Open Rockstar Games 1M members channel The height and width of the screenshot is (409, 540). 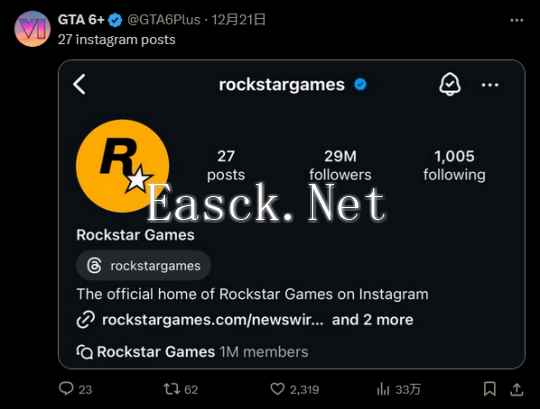[192, 352]
